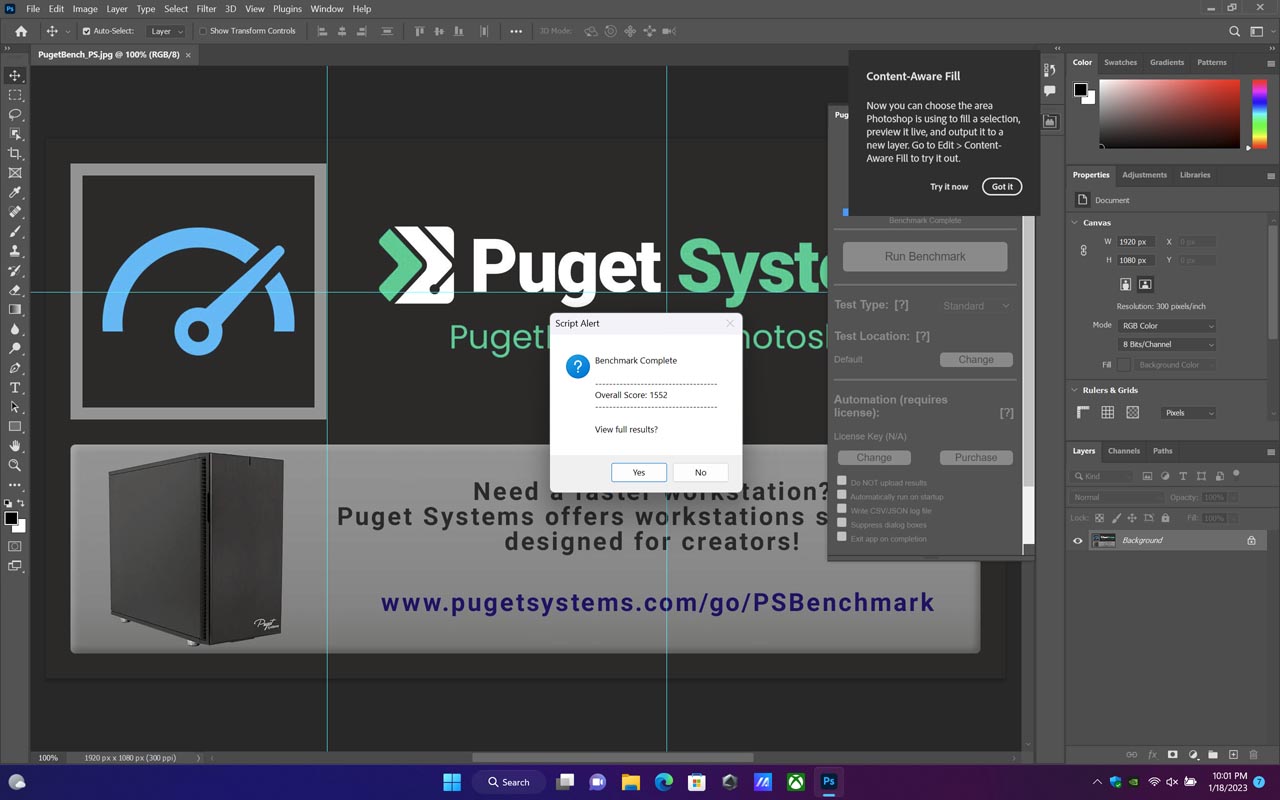Select the Blur tool
This screenshot has width=1280, height=800.
tap(15, 329)
